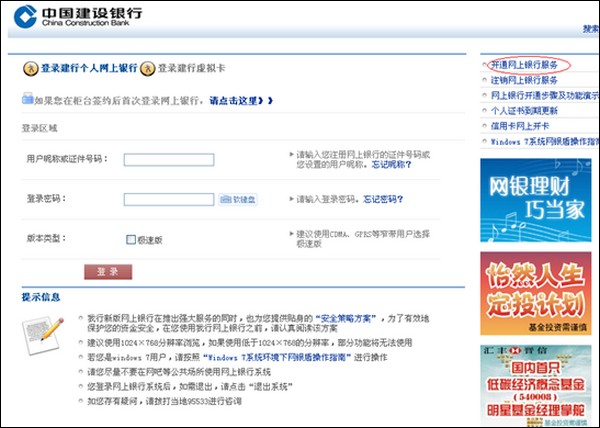Click the 忘记昵称? link
The image size is (600, 428).
pos(388,164)
